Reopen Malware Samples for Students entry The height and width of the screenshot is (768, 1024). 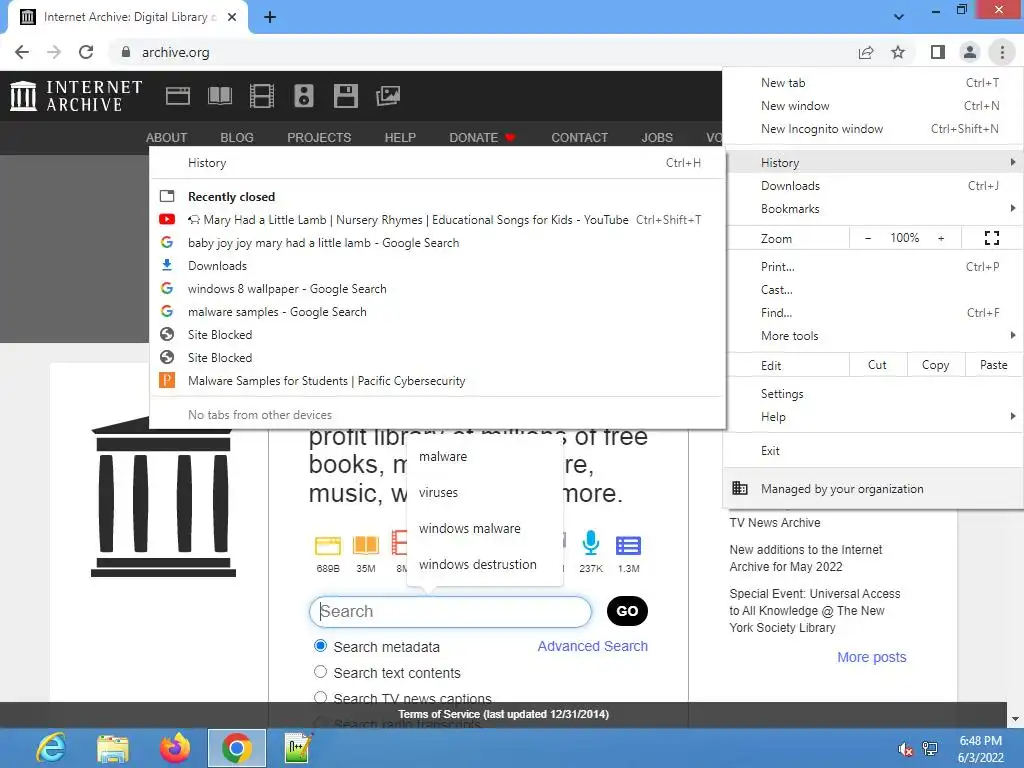tap(438, 381)
